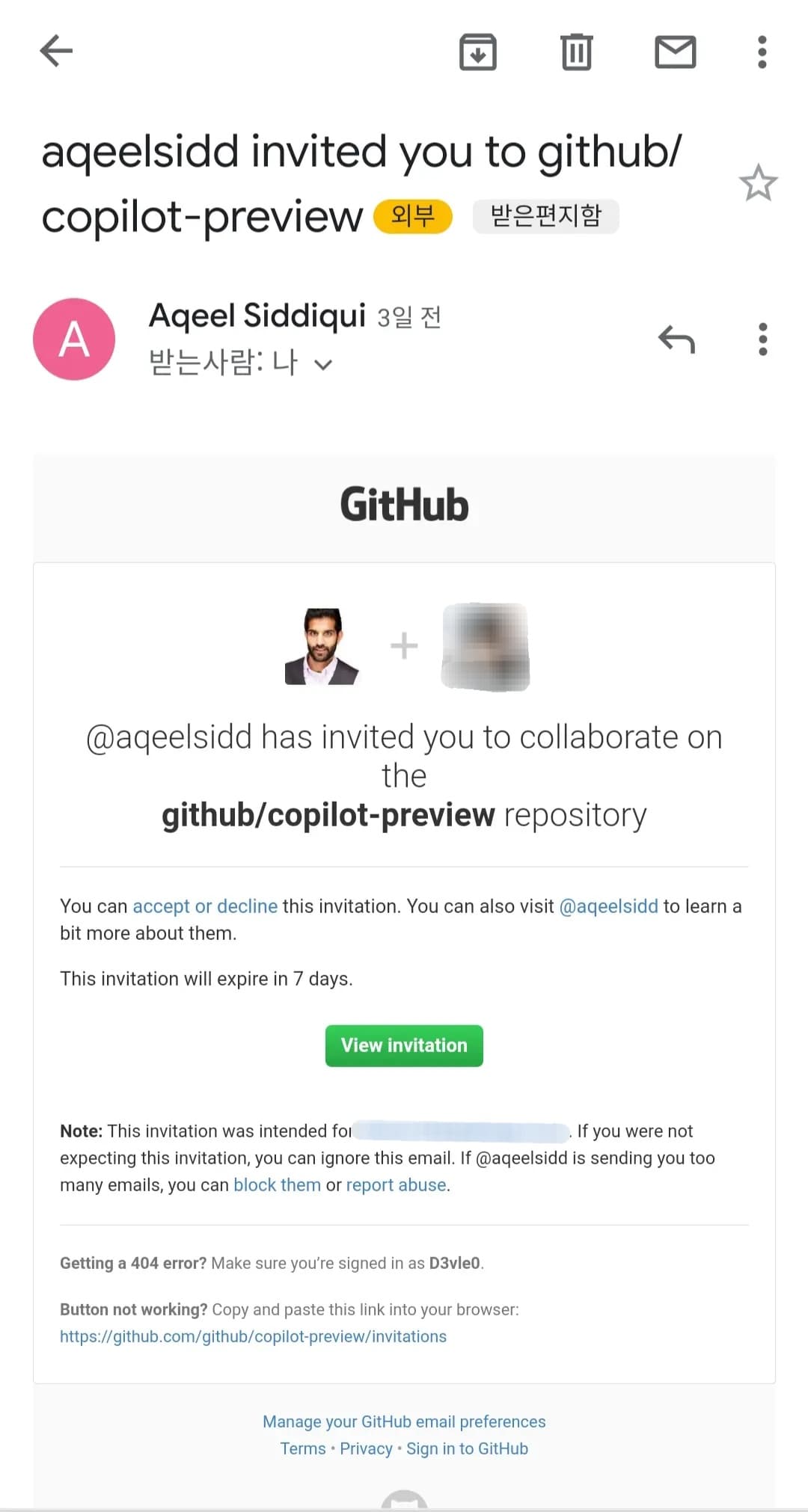Open the top-right overflow menu
The height and width of the screenshot is (1512, 808).
click(x=762, y=52)
